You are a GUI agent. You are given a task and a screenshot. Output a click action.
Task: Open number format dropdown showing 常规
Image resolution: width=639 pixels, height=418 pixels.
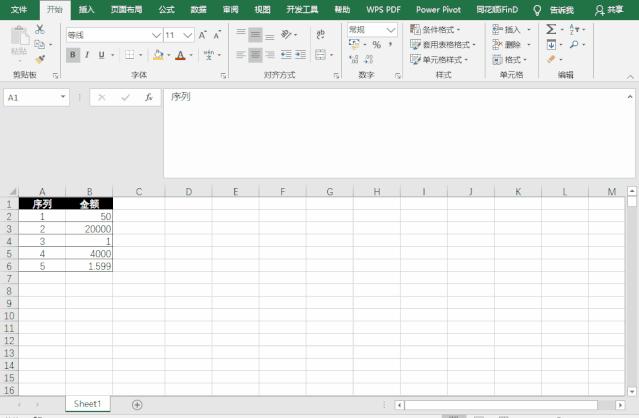(x=390, y=30)
